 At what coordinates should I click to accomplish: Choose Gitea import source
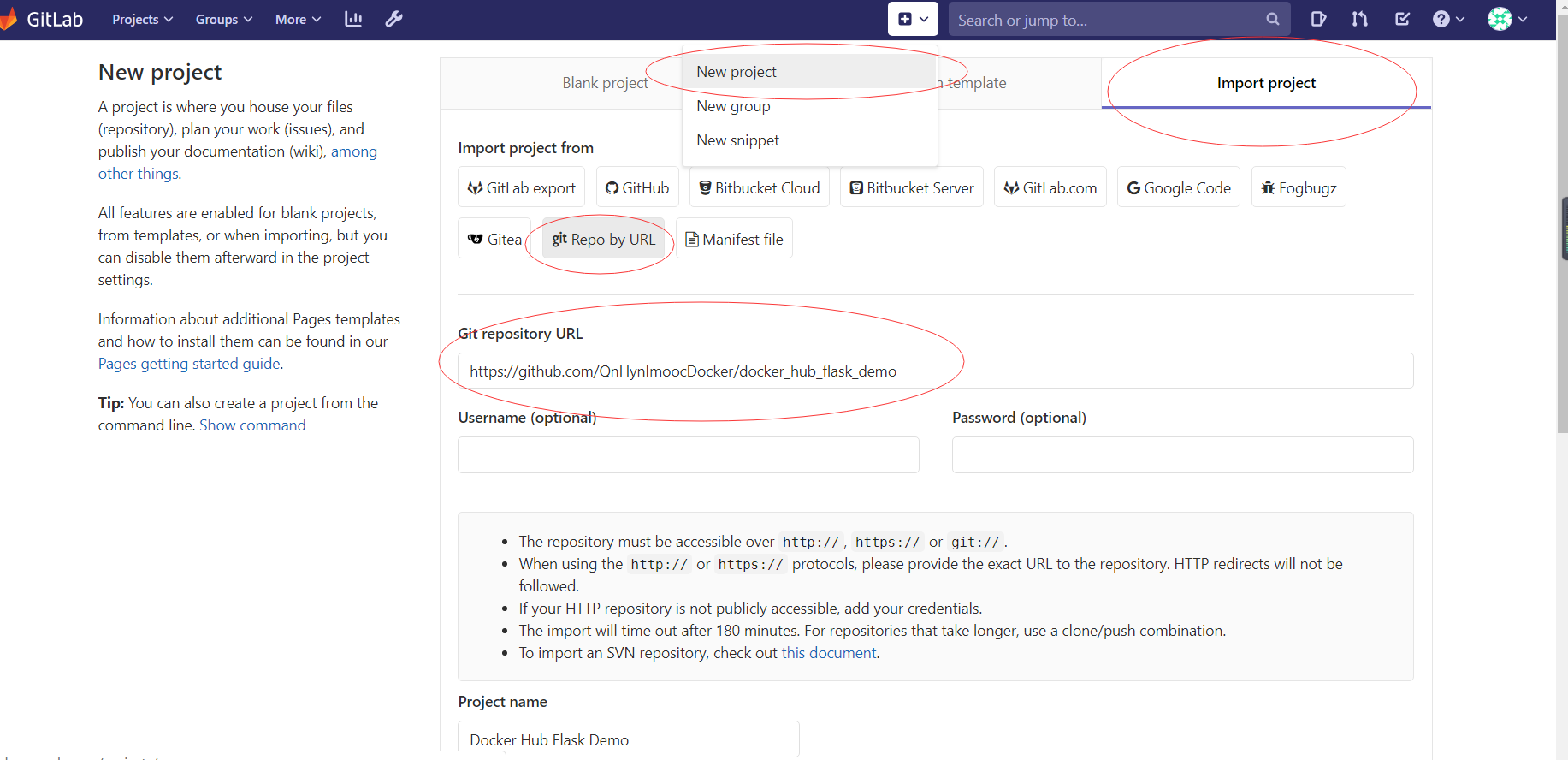[x=494, y=239]
